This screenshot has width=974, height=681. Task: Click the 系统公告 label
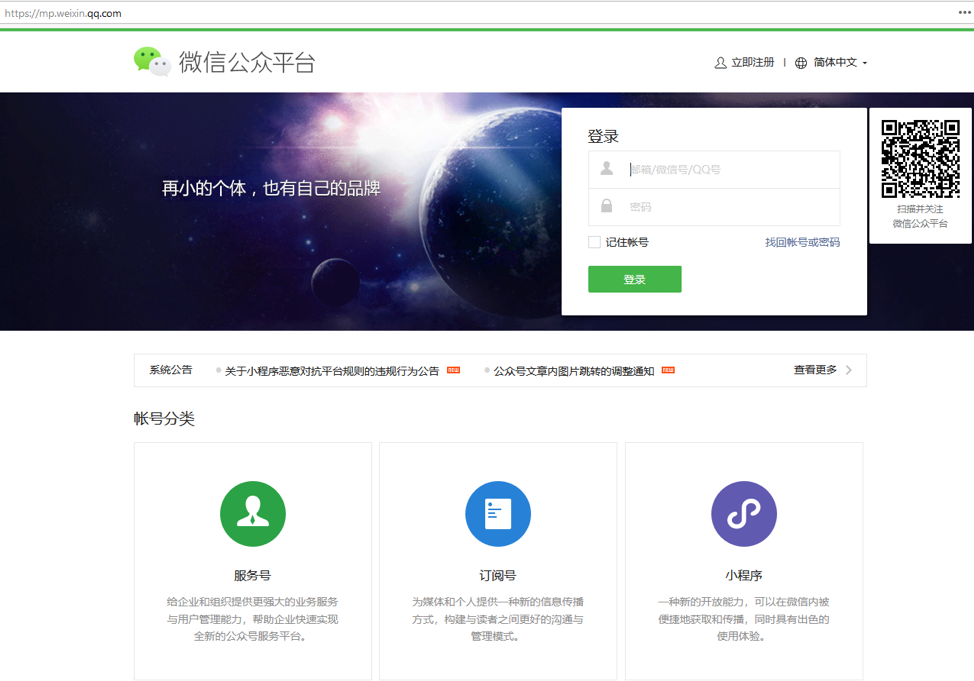(171, 370)
